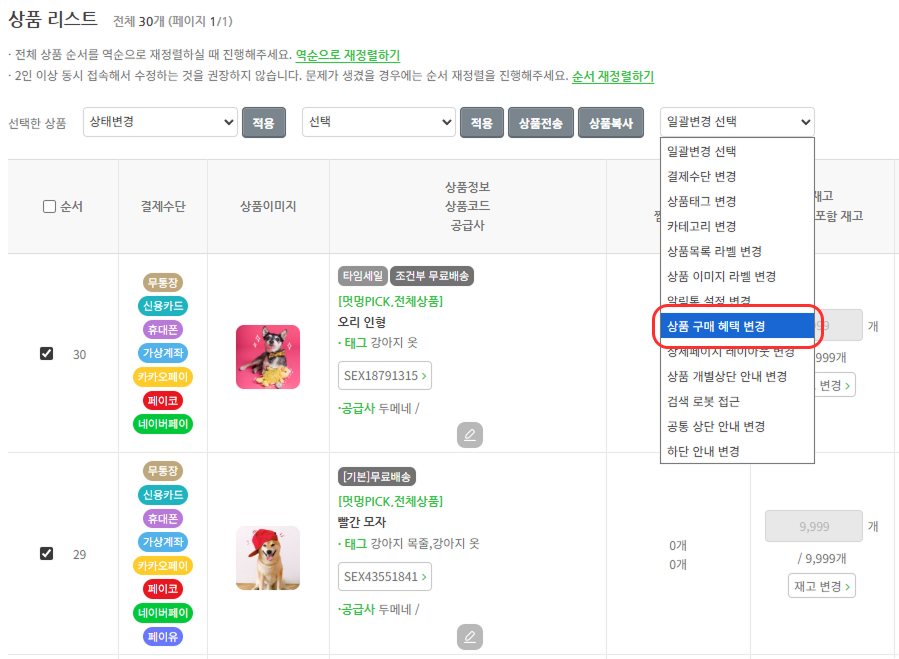
Task: Click the red hat dog product thumbnail
Action: 268,558
